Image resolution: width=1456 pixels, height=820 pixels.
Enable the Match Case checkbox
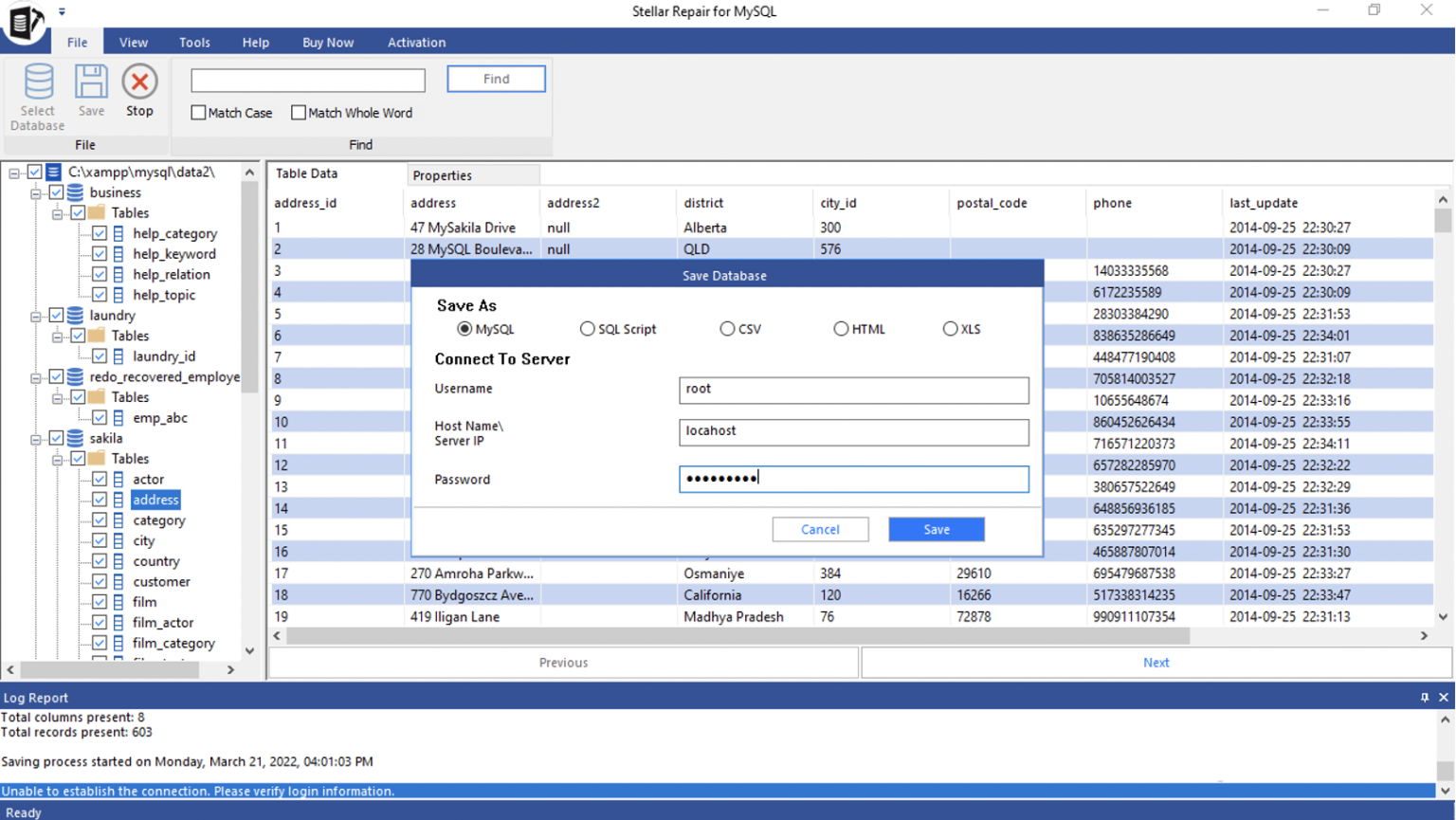(x=198, y=112)
